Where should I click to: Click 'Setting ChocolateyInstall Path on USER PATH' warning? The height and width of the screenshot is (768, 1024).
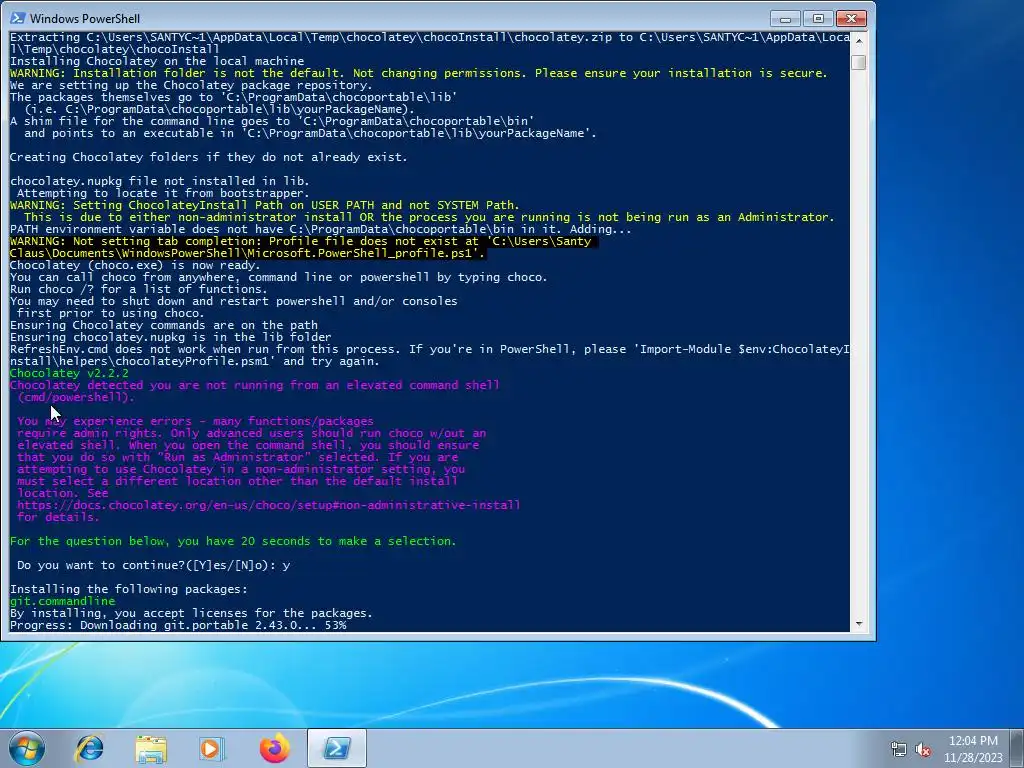click(x=264, y=205)
